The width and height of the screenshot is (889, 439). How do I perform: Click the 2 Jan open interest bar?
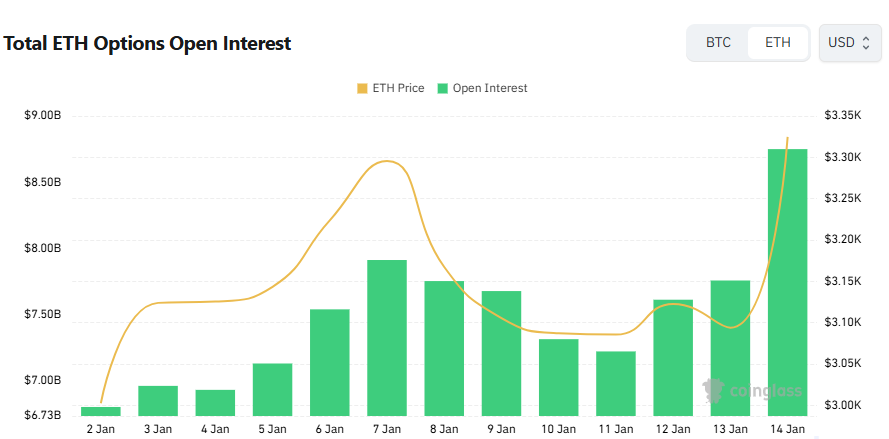click(101, 411)
